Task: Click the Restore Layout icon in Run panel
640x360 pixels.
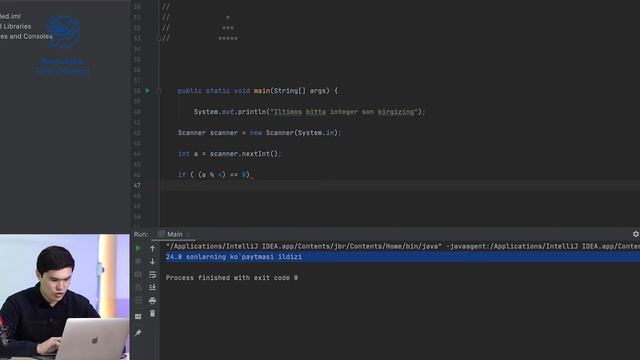Action: (x=138, y=316)
